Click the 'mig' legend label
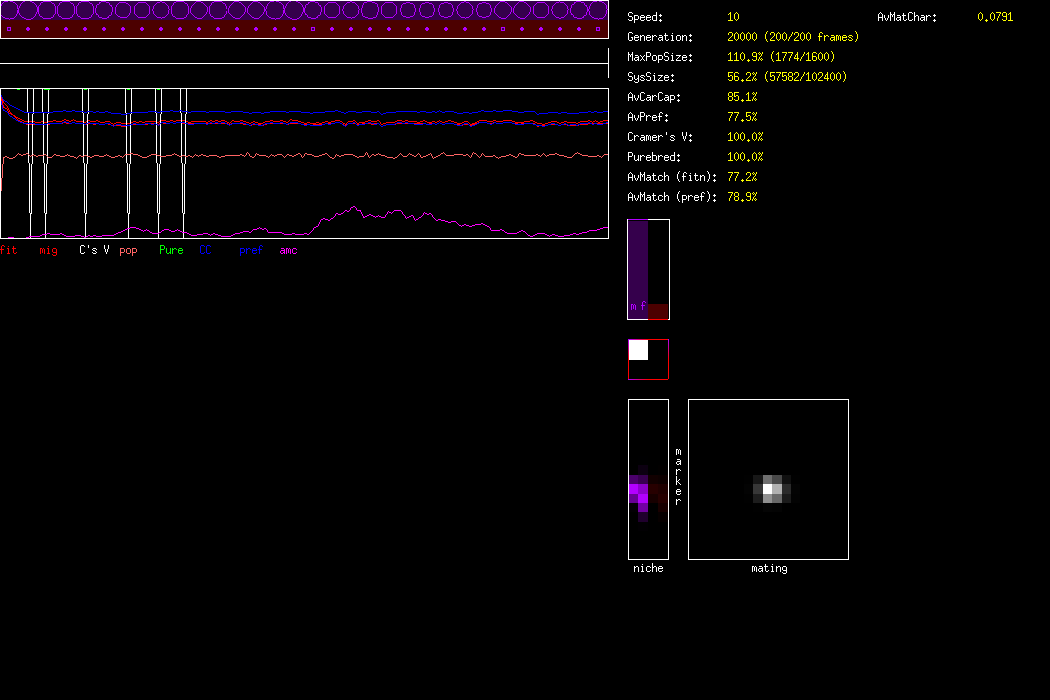This screenshot has height=700, width=1050. point(48,250)
